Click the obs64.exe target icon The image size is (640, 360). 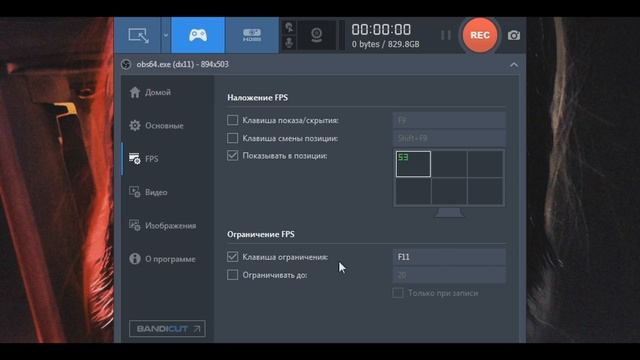pyautogui.click(x=126, y=64)
